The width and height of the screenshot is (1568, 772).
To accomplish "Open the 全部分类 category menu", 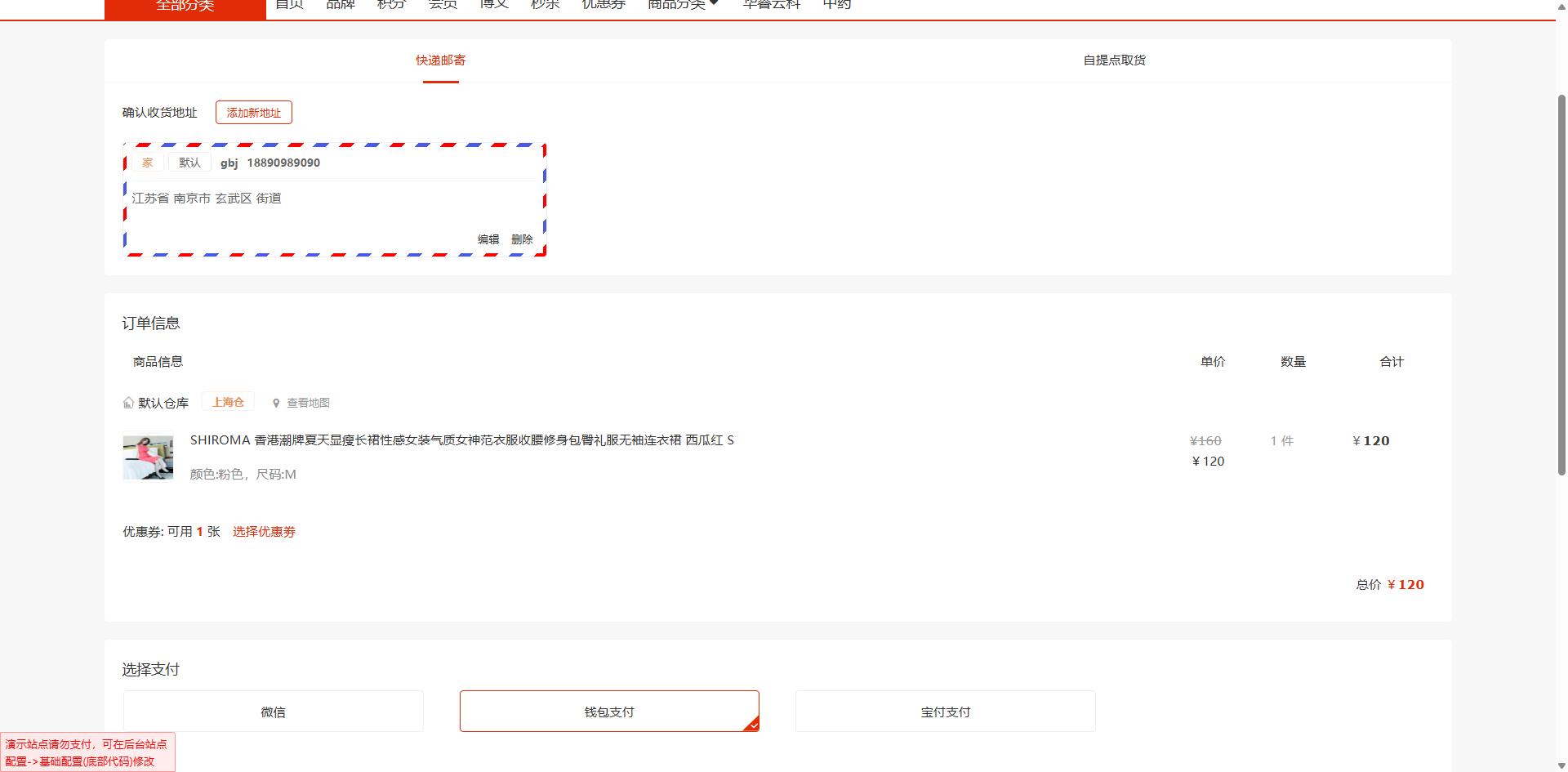I will point(185,7).
